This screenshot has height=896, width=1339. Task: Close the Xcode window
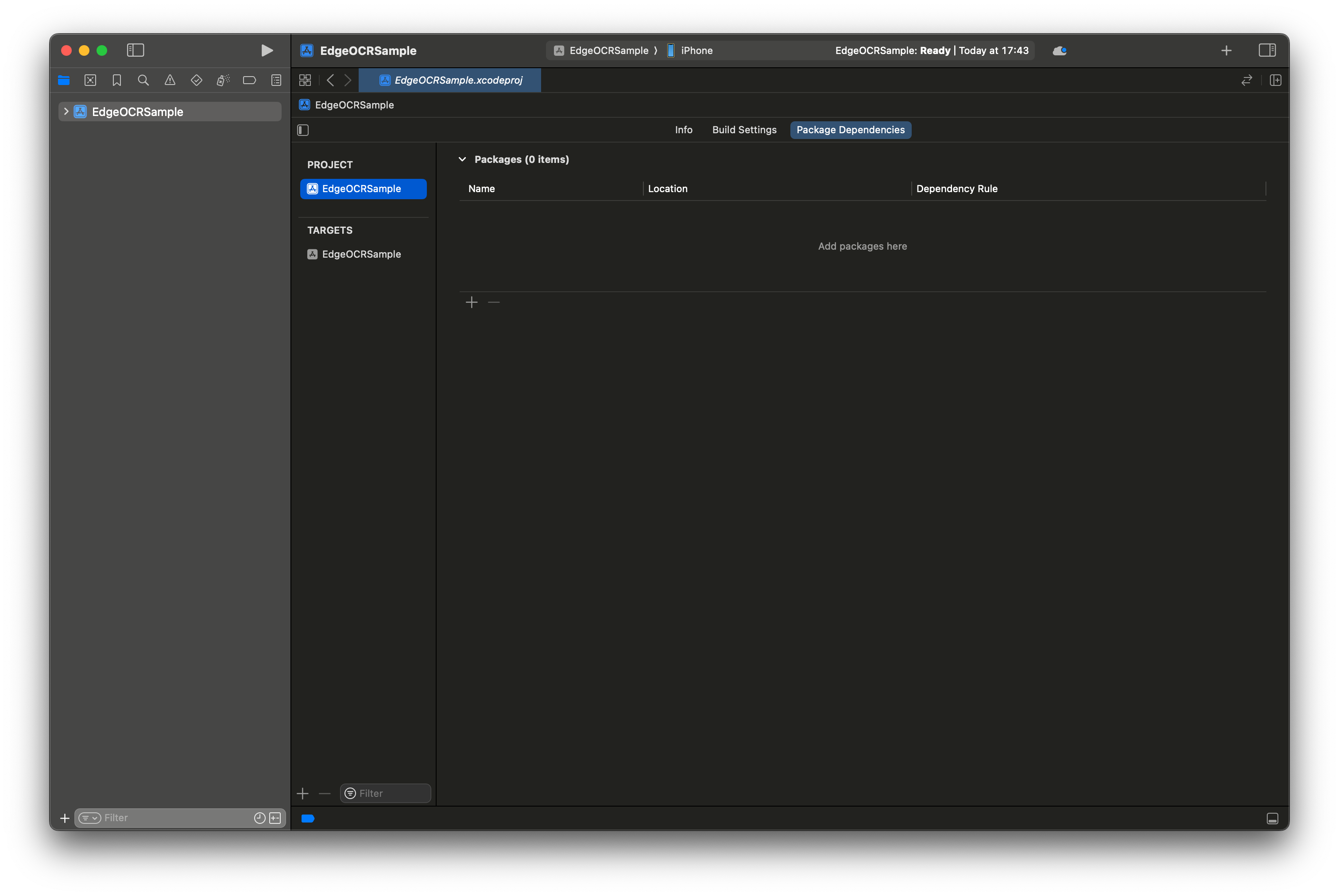pos(66,50)
